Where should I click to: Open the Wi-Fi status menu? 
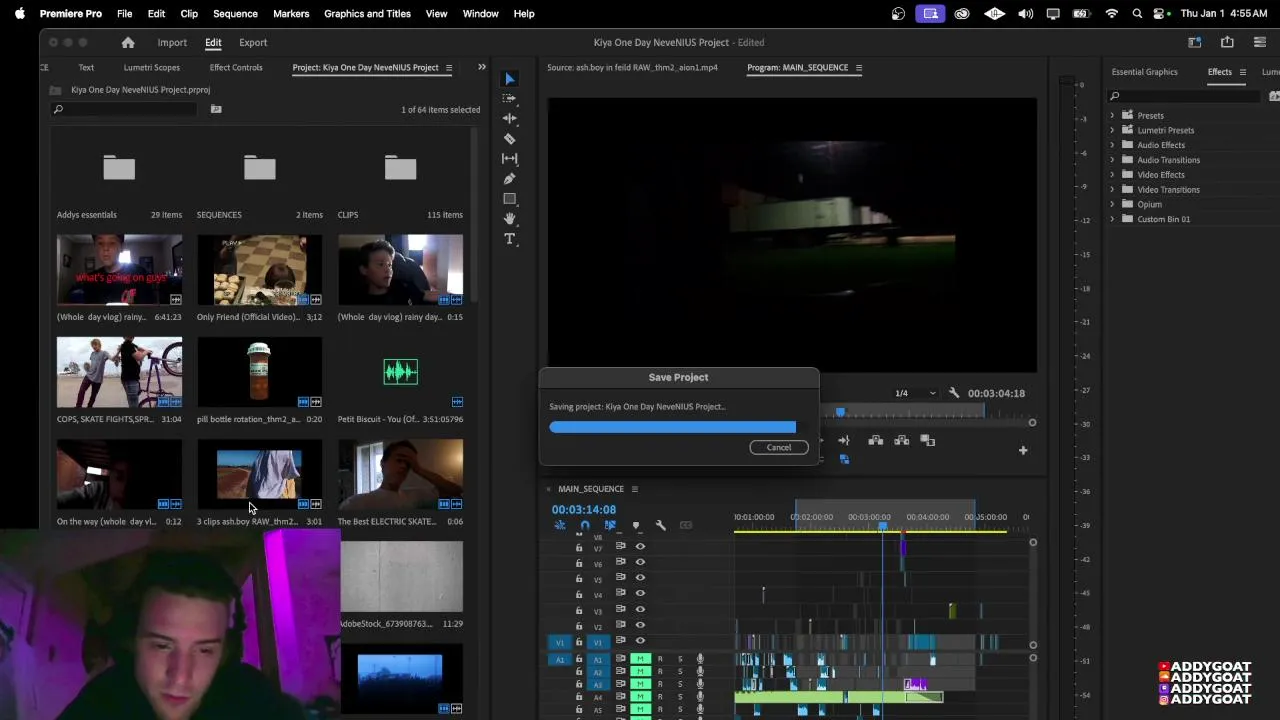pos(1111,14)
